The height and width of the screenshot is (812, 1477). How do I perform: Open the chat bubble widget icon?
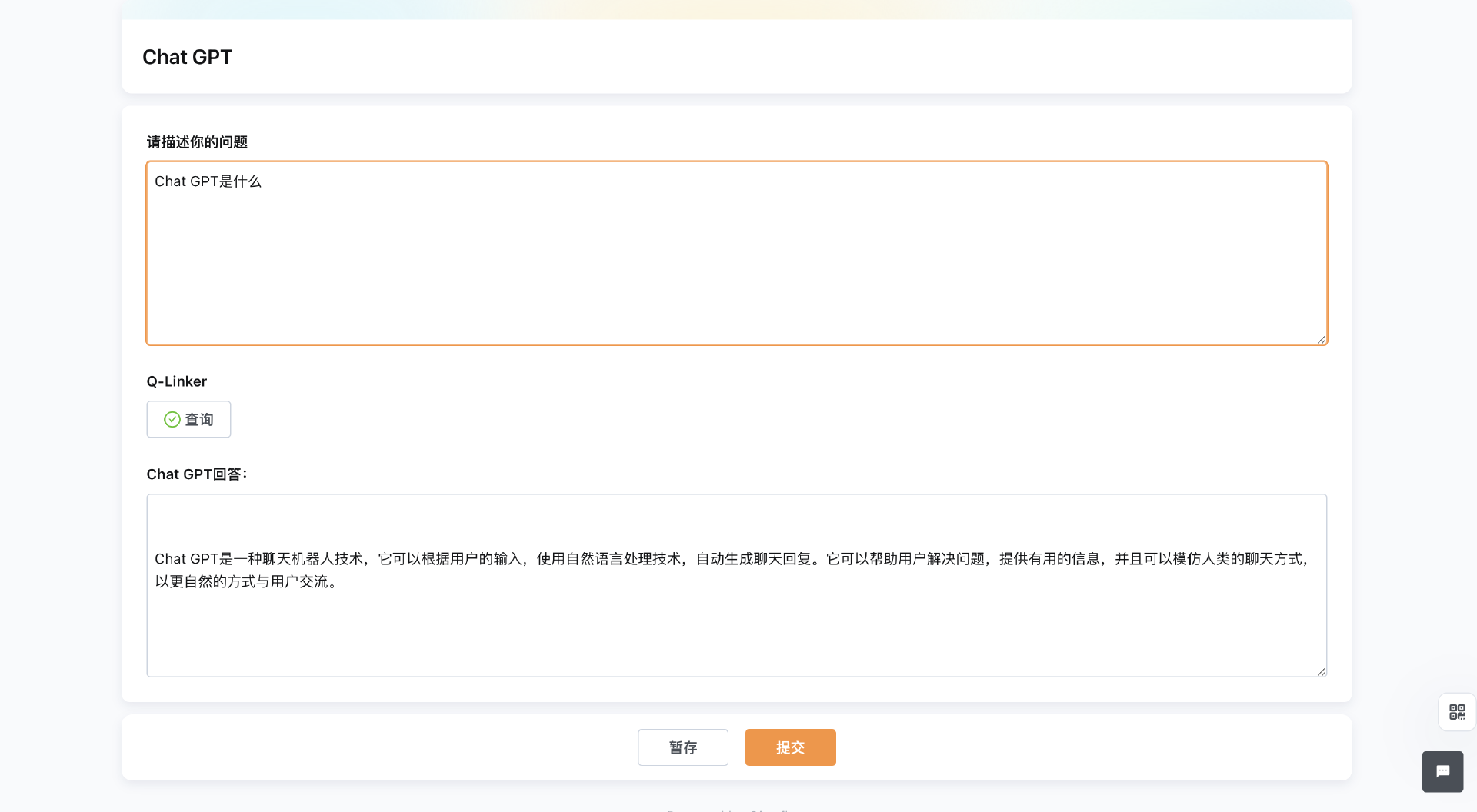click(1443, 771)
